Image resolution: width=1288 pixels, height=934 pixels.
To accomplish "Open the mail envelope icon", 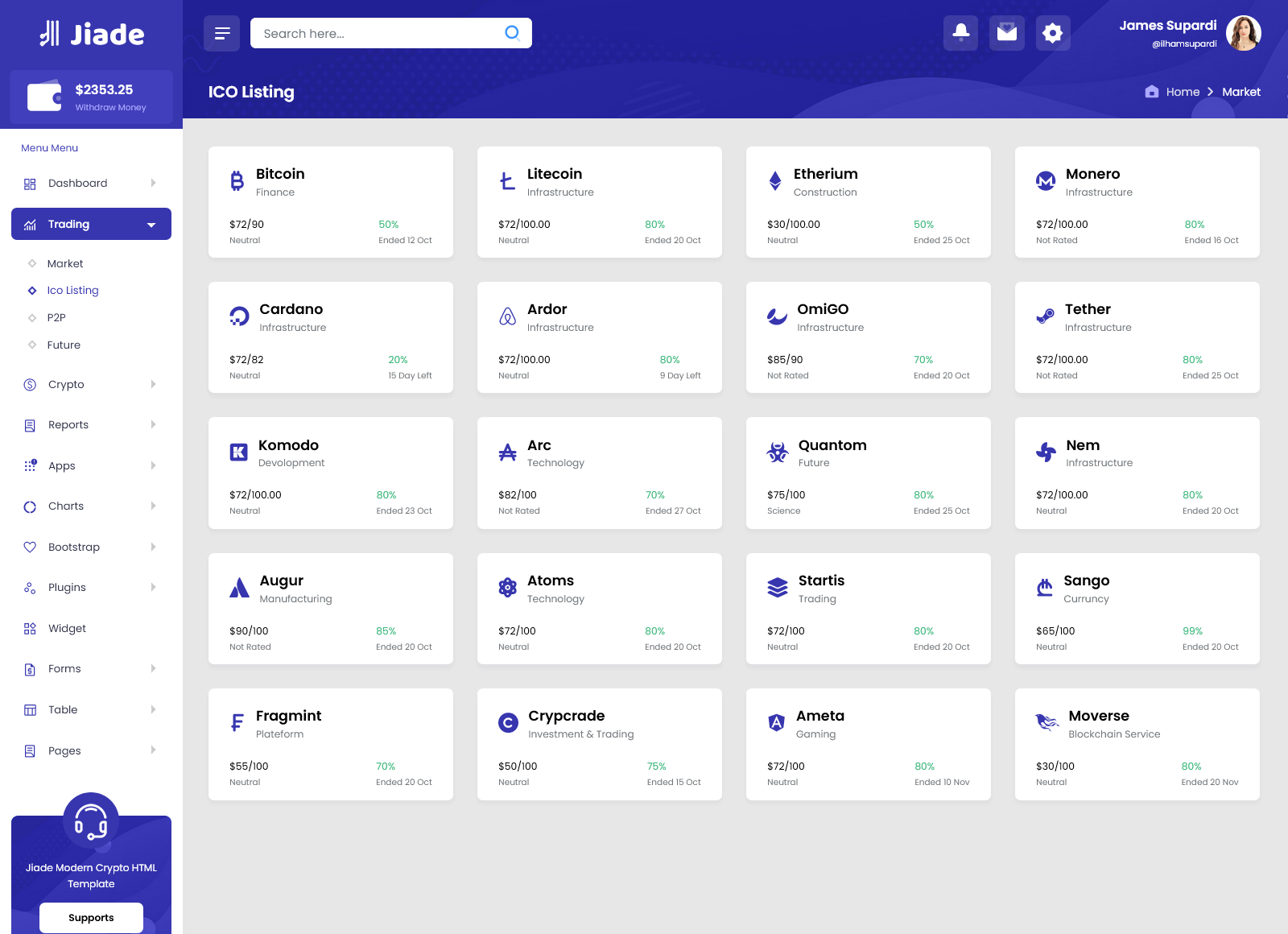I will (x=1006, y=33).
